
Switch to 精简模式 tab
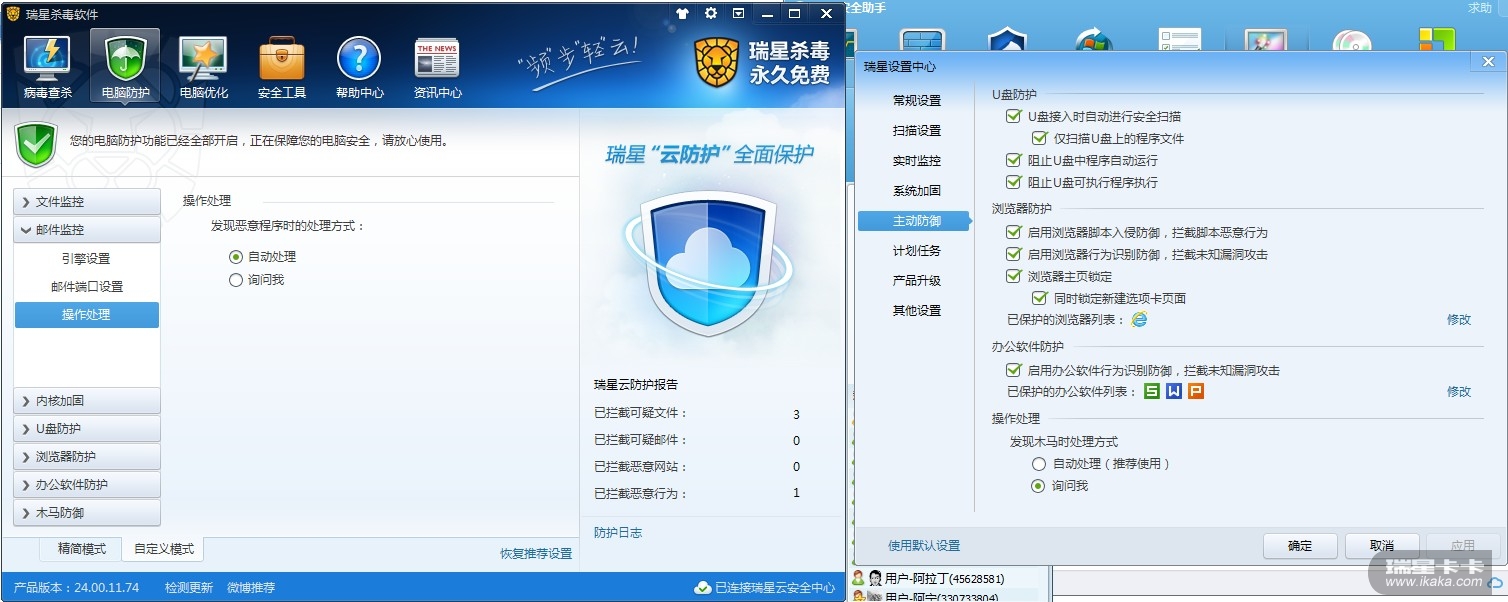coord(82,549)
